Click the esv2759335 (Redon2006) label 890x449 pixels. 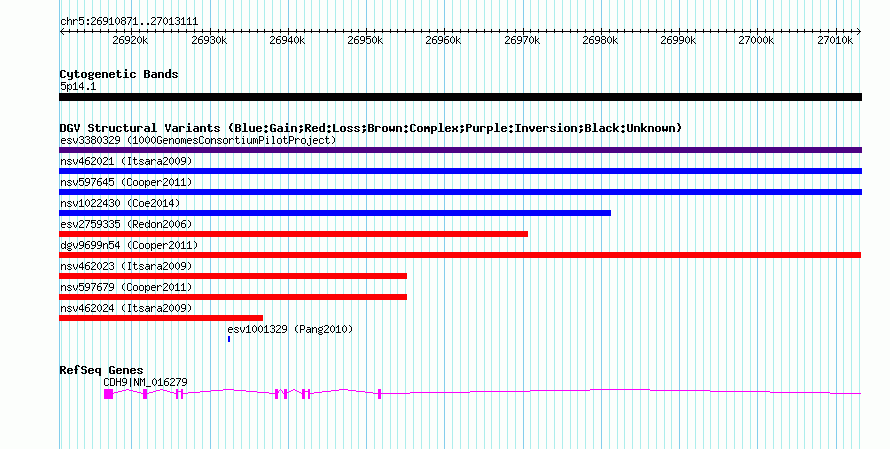(126, 224)
